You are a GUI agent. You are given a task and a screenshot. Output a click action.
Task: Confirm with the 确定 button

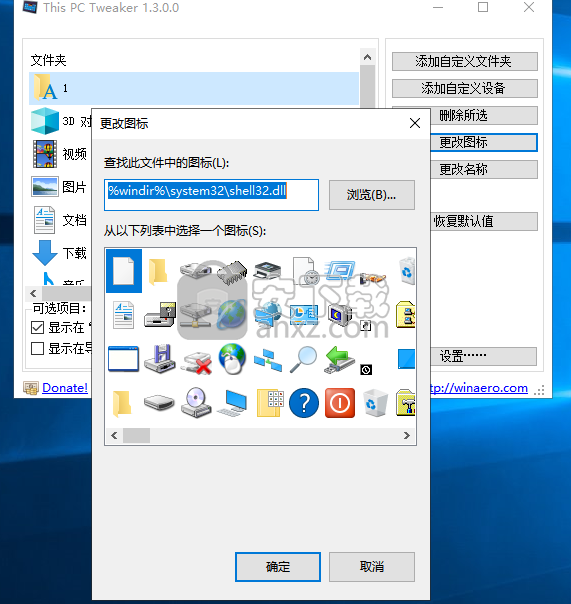[x=278, y=567]
